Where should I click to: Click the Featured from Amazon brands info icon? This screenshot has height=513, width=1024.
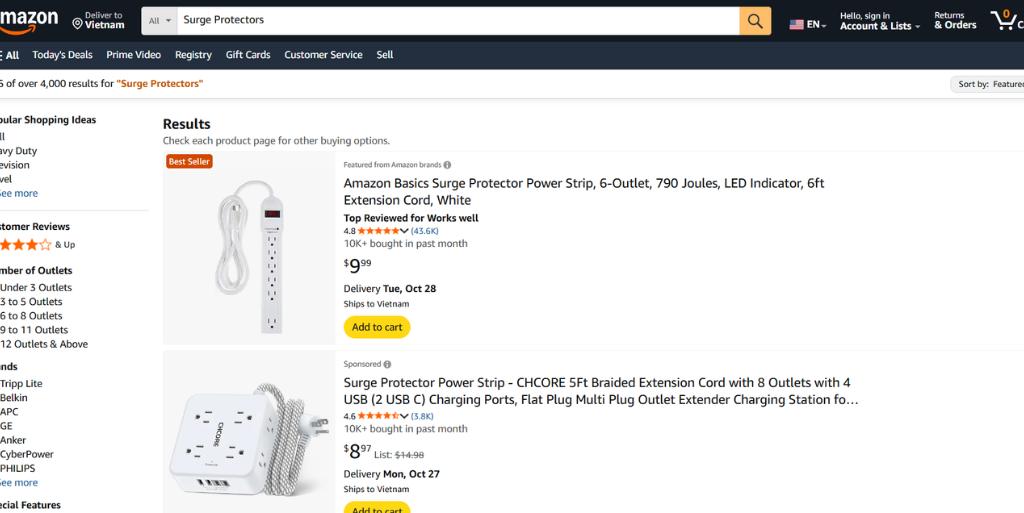(447, 165)
